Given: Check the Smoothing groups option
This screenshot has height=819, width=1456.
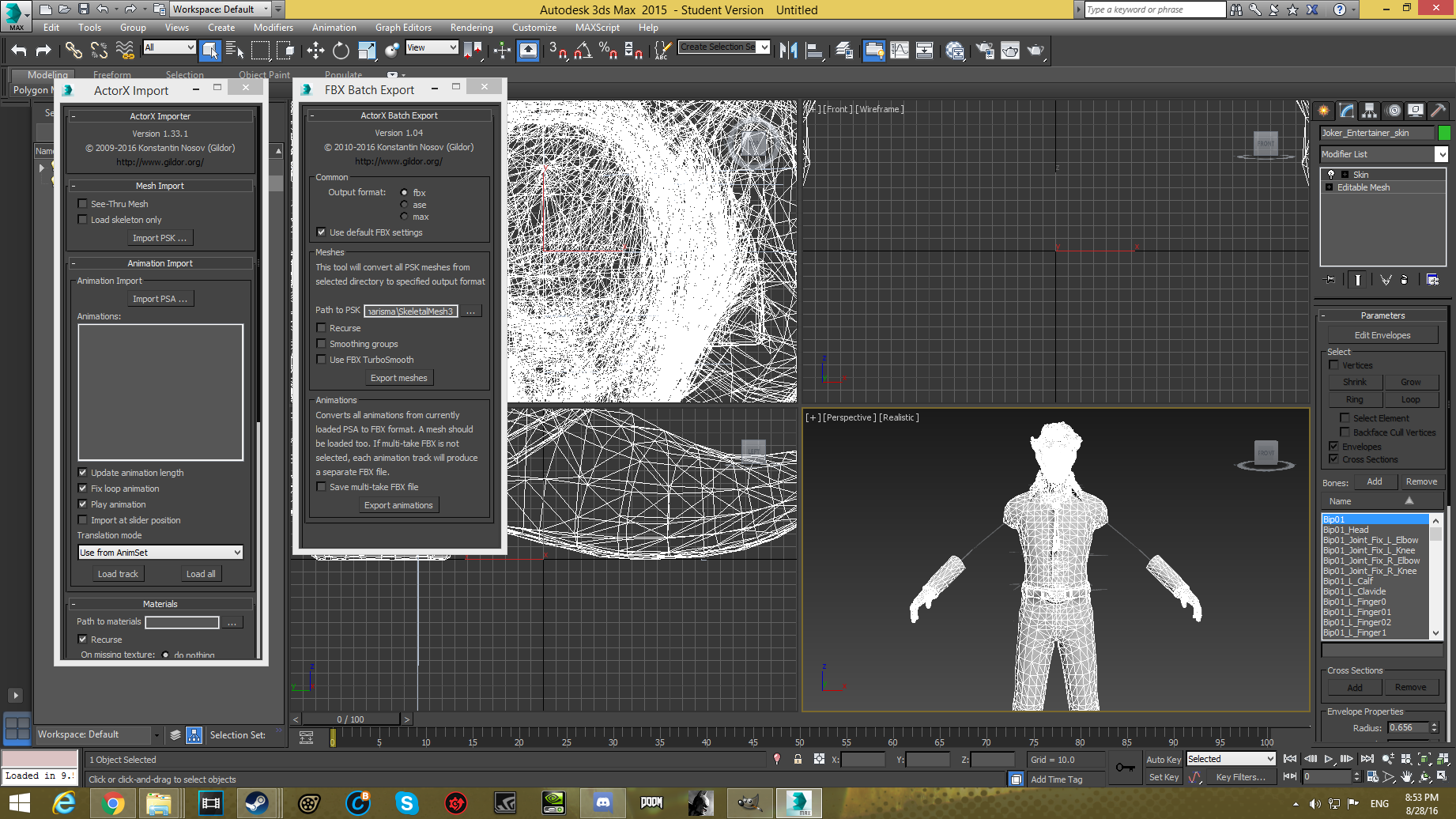Looking at the screenshot, I should coord(322,344).
